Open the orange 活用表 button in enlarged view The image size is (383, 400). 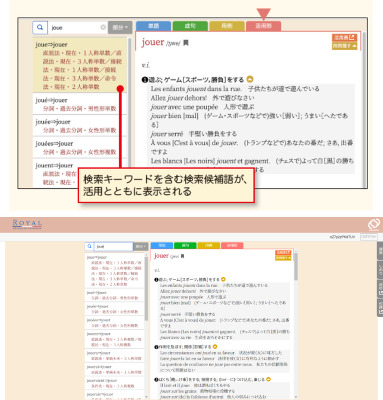click(344, 38)
